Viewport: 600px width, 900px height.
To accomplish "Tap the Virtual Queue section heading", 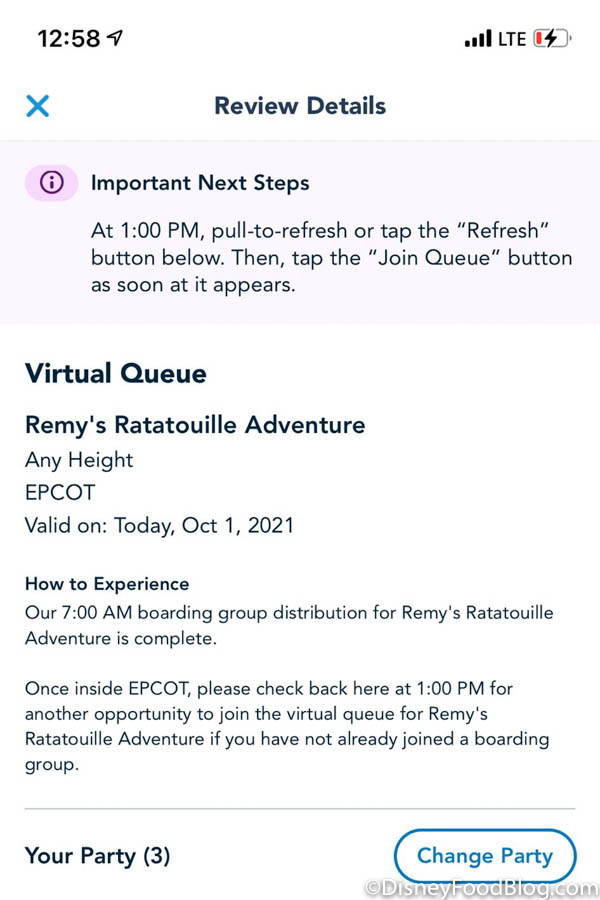I will (x=116, y=374).
